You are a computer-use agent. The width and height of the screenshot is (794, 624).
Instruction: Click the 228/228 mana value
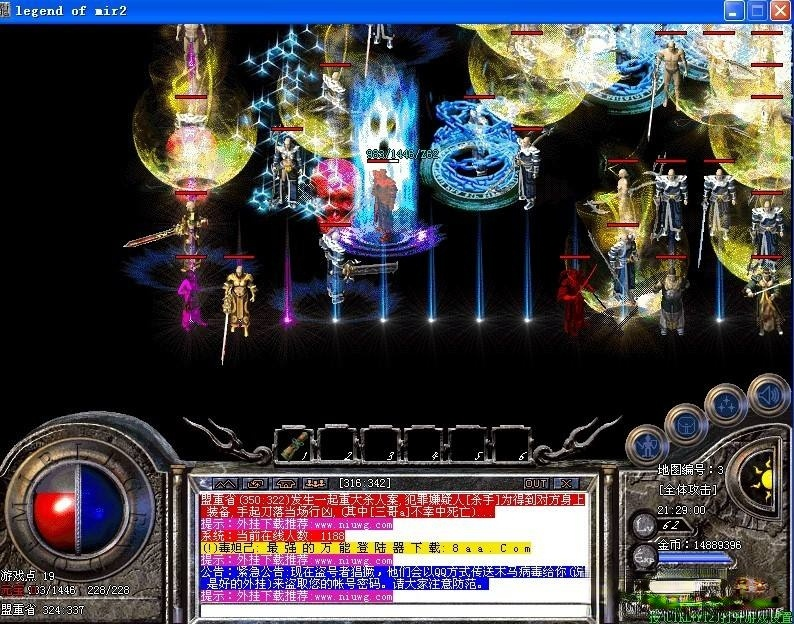[x=108, y=590]
